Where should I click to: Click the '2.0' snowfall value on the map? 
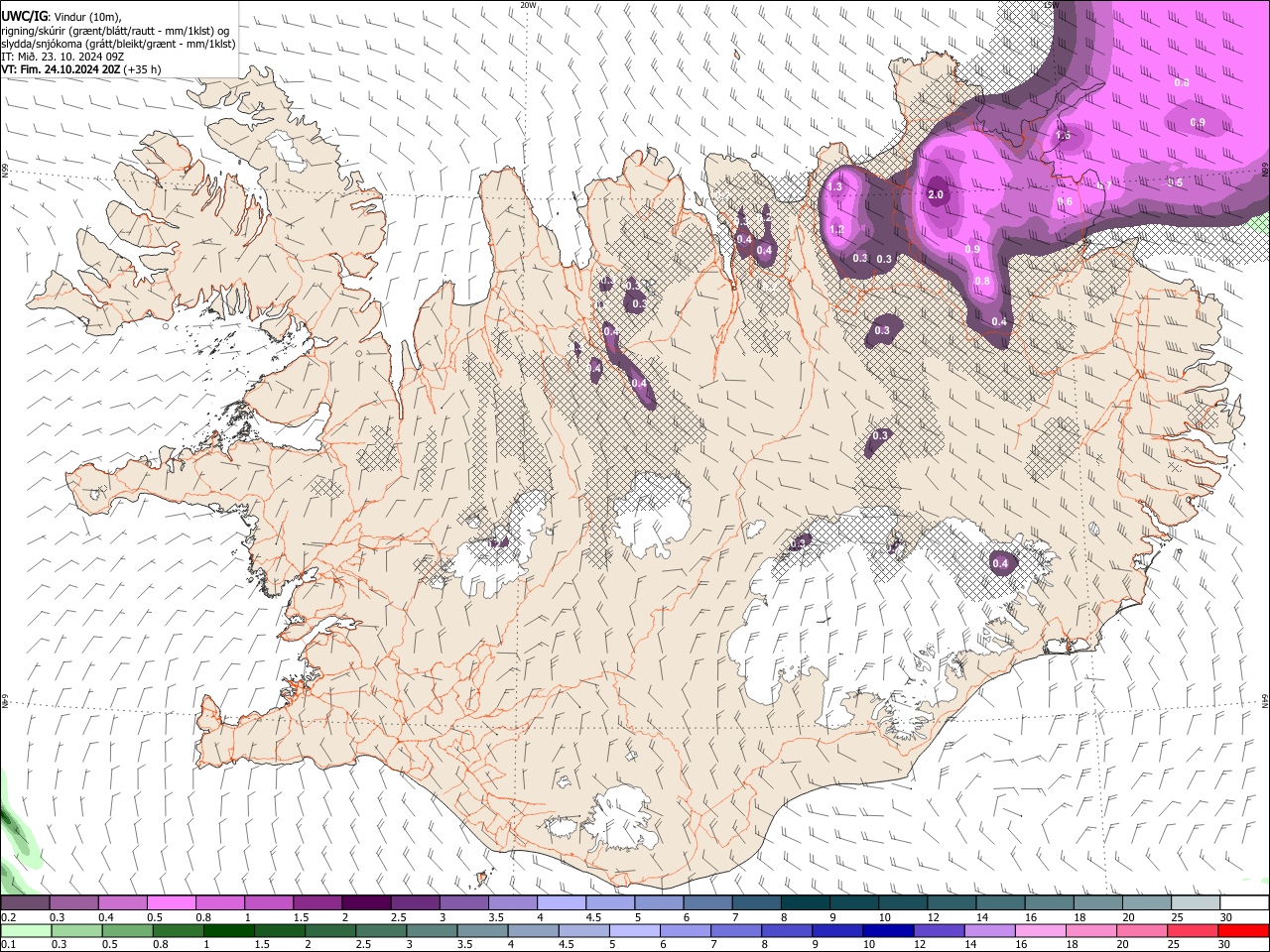coord(936,194)
